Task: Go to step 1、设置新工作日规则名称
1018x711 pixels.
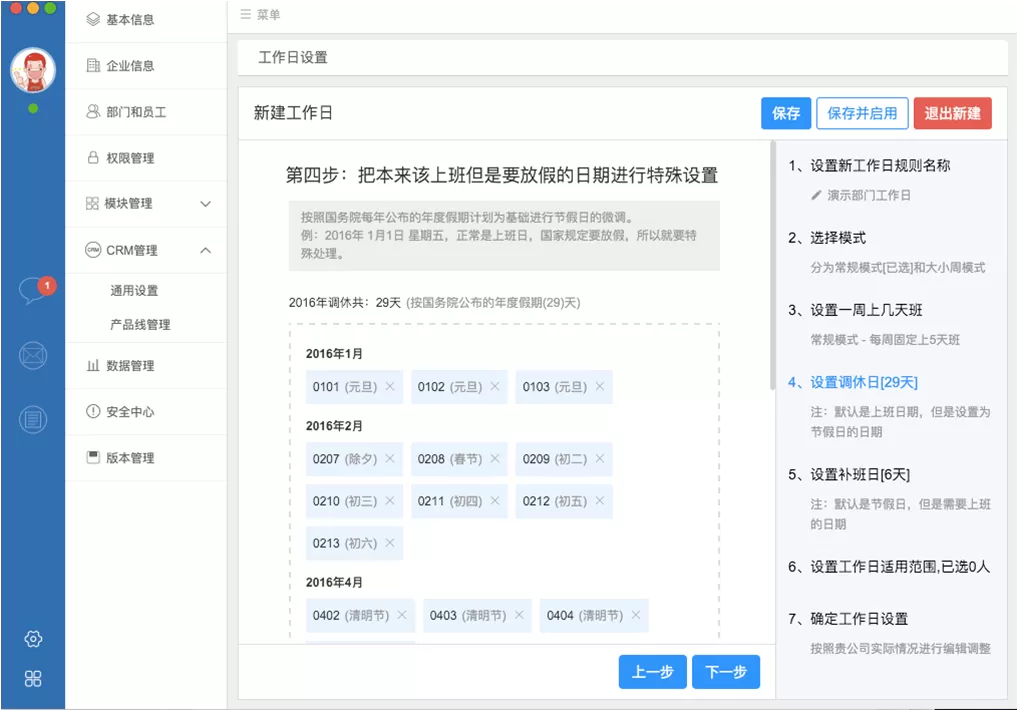Action: click(869, 166)
